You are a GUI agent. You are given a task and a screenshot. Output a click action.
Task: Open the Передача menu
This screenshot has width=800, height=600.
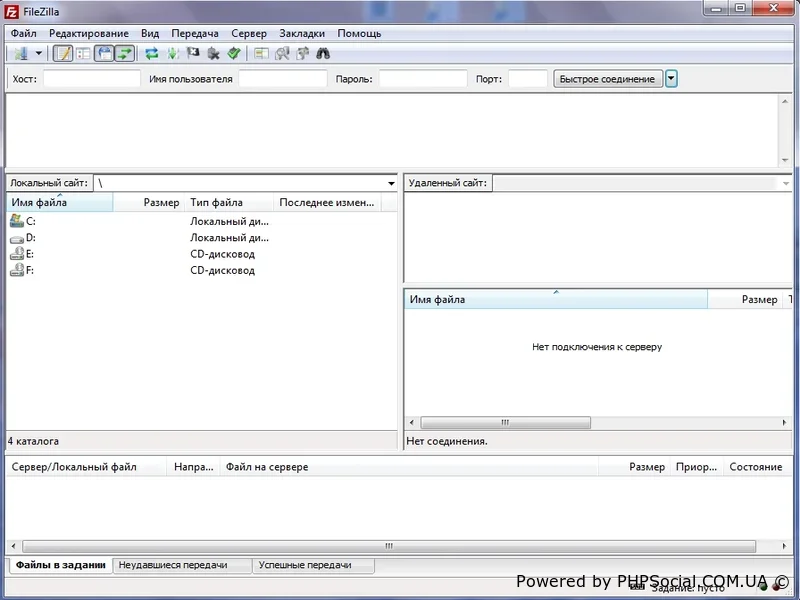point(194,33)
